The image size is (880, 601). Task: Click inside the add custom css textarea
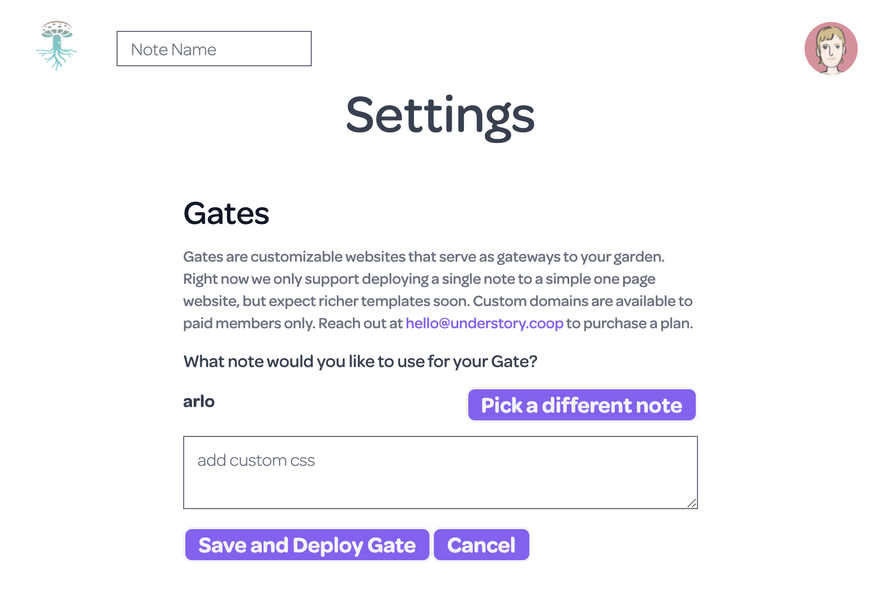click(440, 472)
